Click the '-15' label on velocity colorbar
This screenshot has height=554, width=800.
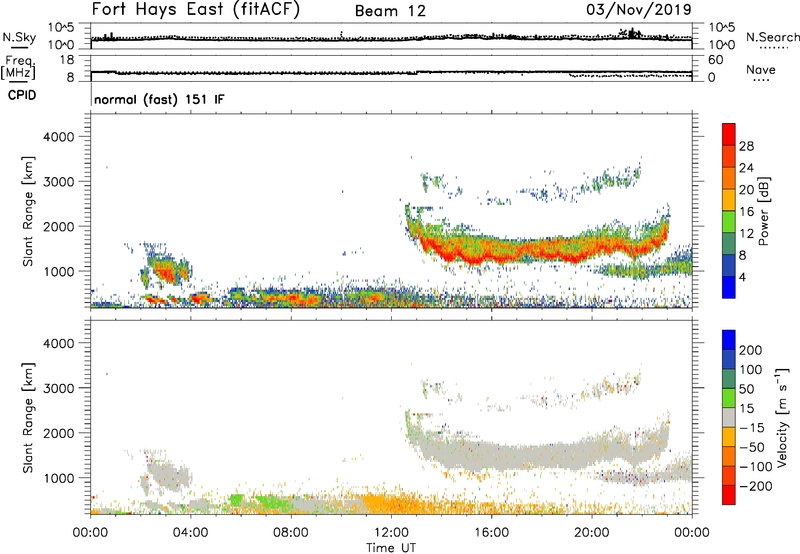tap(752, 427)
